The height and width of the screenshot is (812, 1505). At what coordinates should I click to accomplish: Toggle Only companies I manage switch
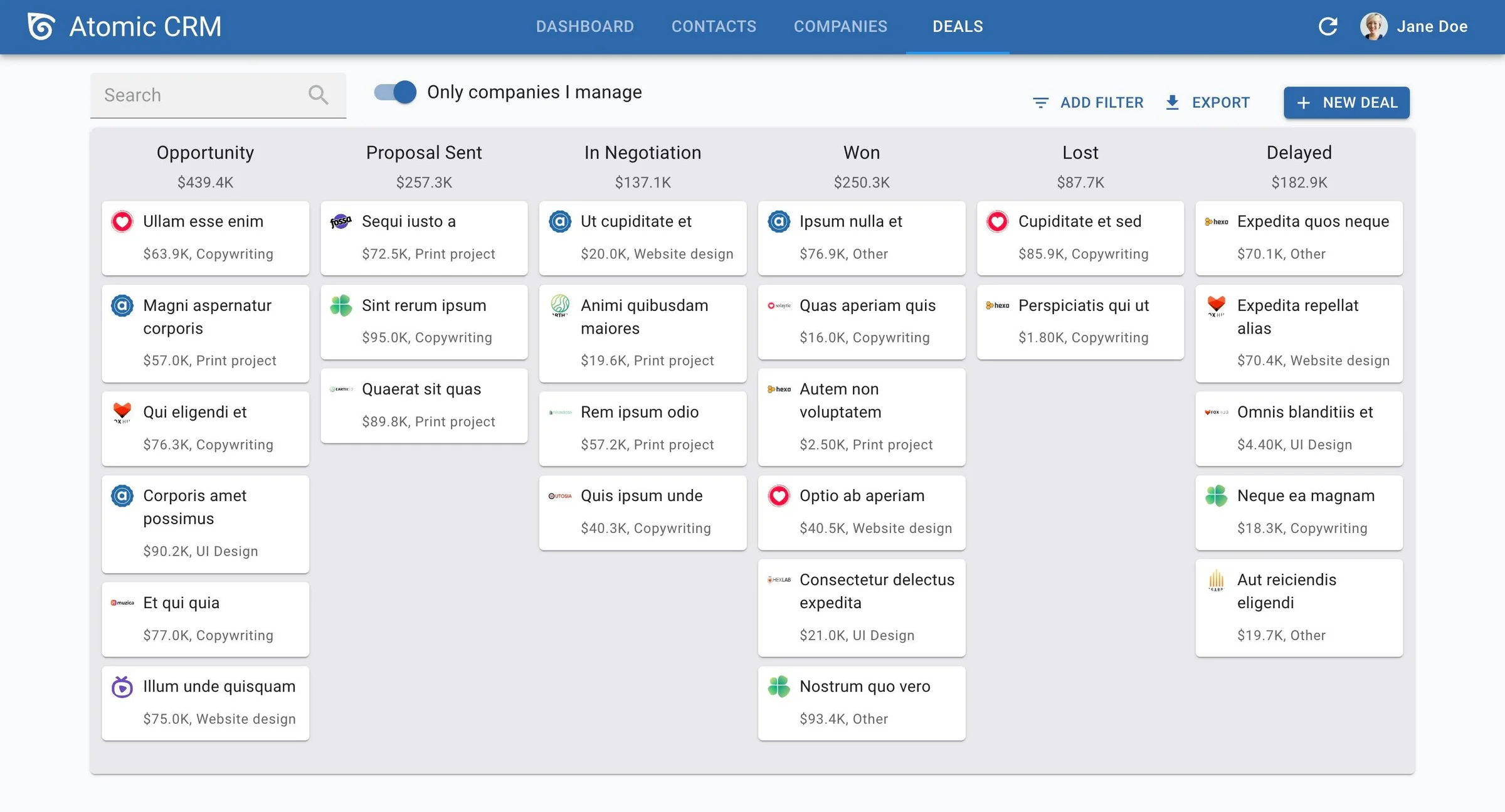click(395, 92)
